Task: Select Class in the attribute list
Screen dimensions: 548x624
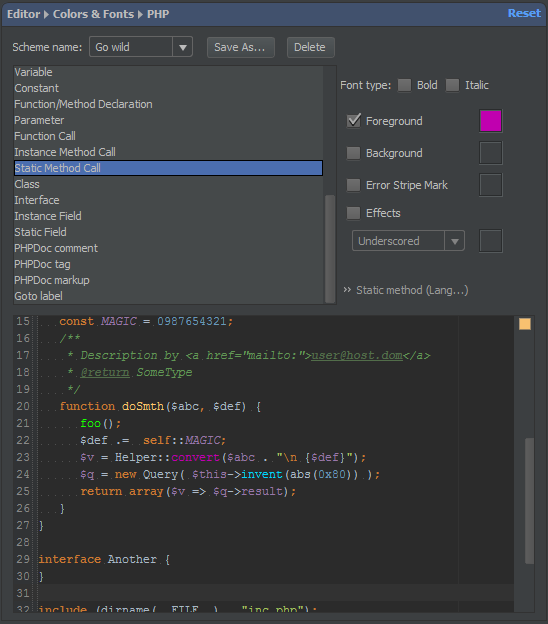Action: pos(168,184)
